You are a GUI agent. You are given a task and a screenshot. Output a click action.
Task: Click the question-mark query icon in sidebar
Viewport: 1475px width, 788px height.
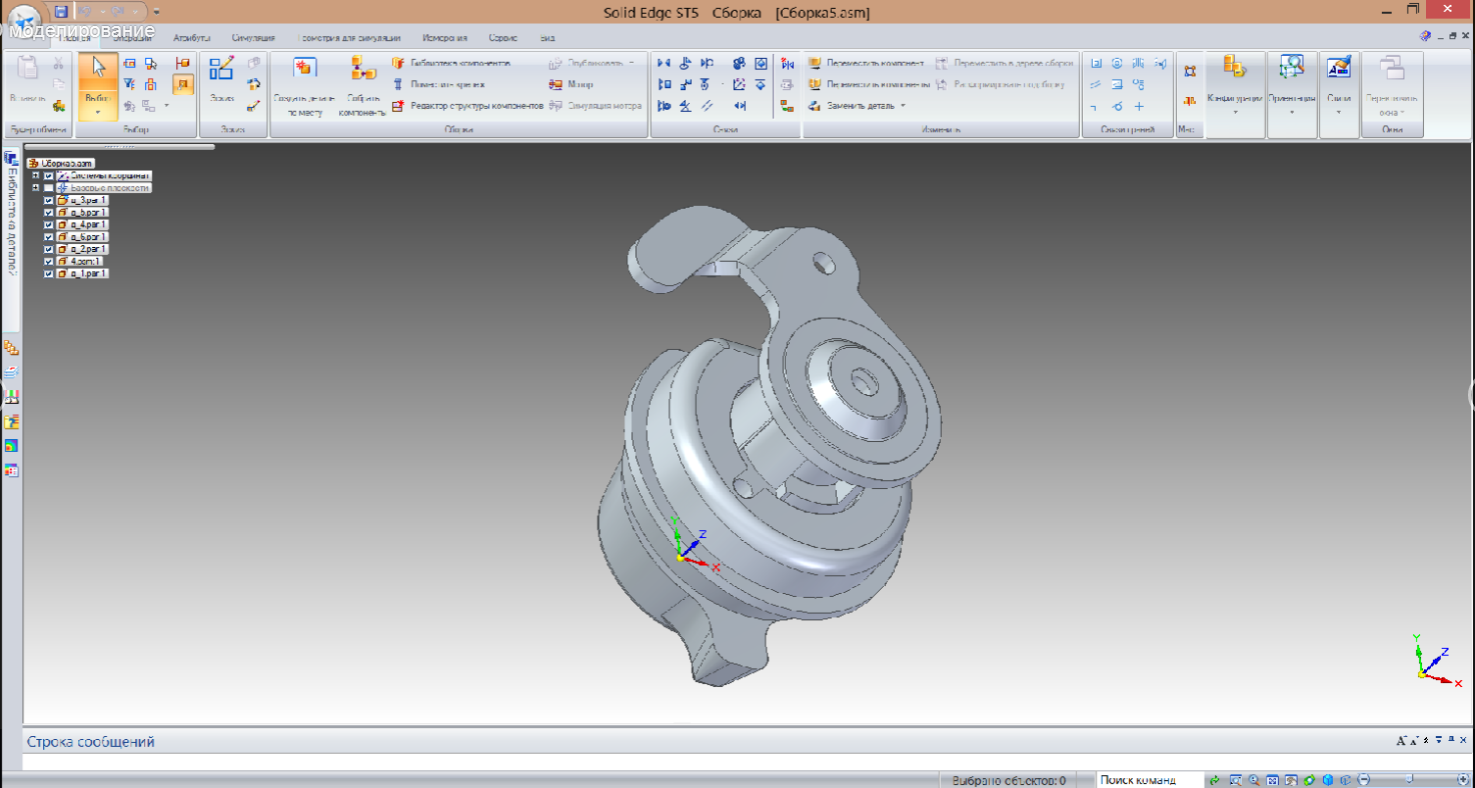click(x=11, y=421)
